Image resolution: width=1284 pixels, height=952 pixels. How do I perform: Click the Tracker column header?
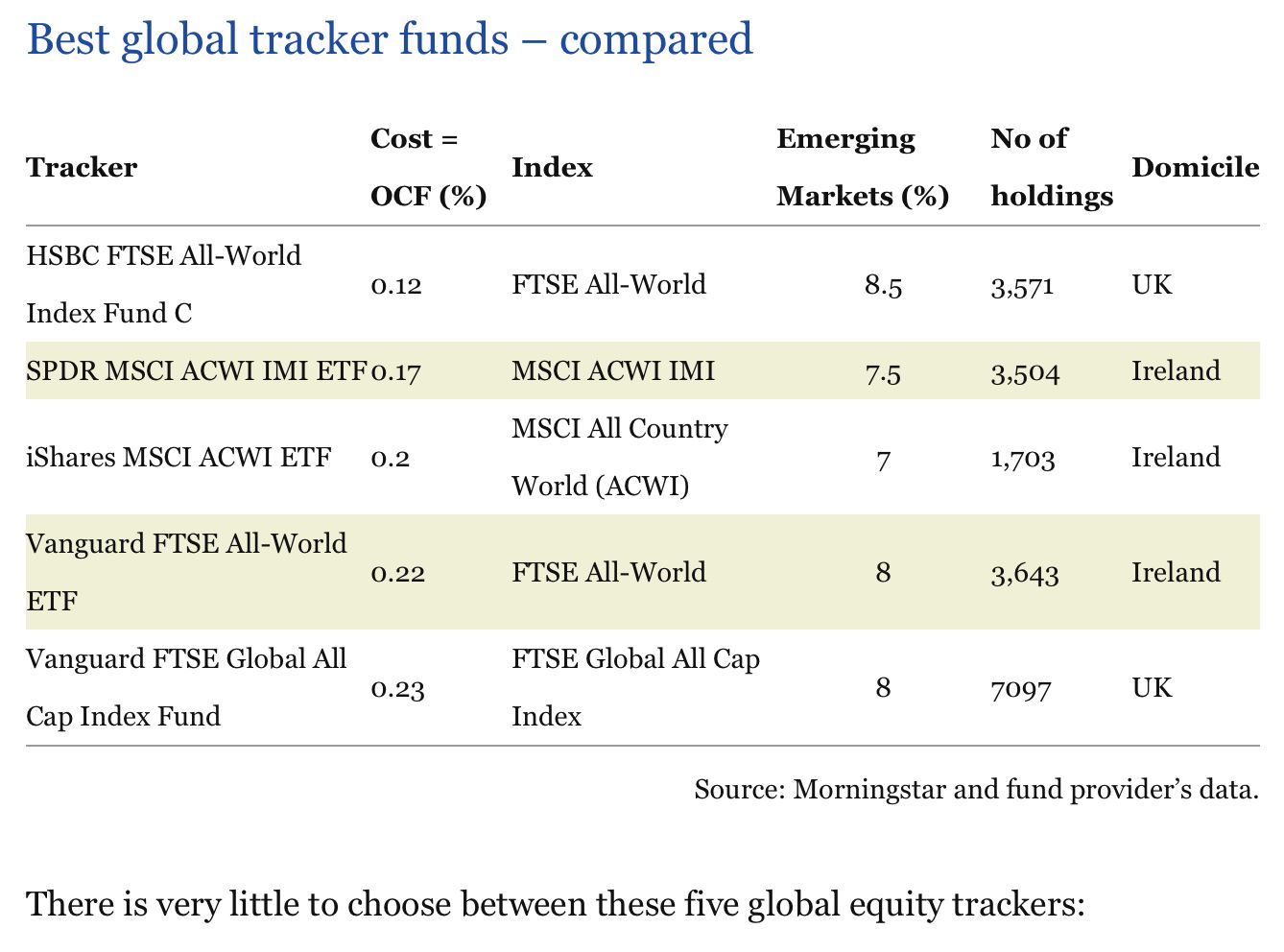point(82,168)
